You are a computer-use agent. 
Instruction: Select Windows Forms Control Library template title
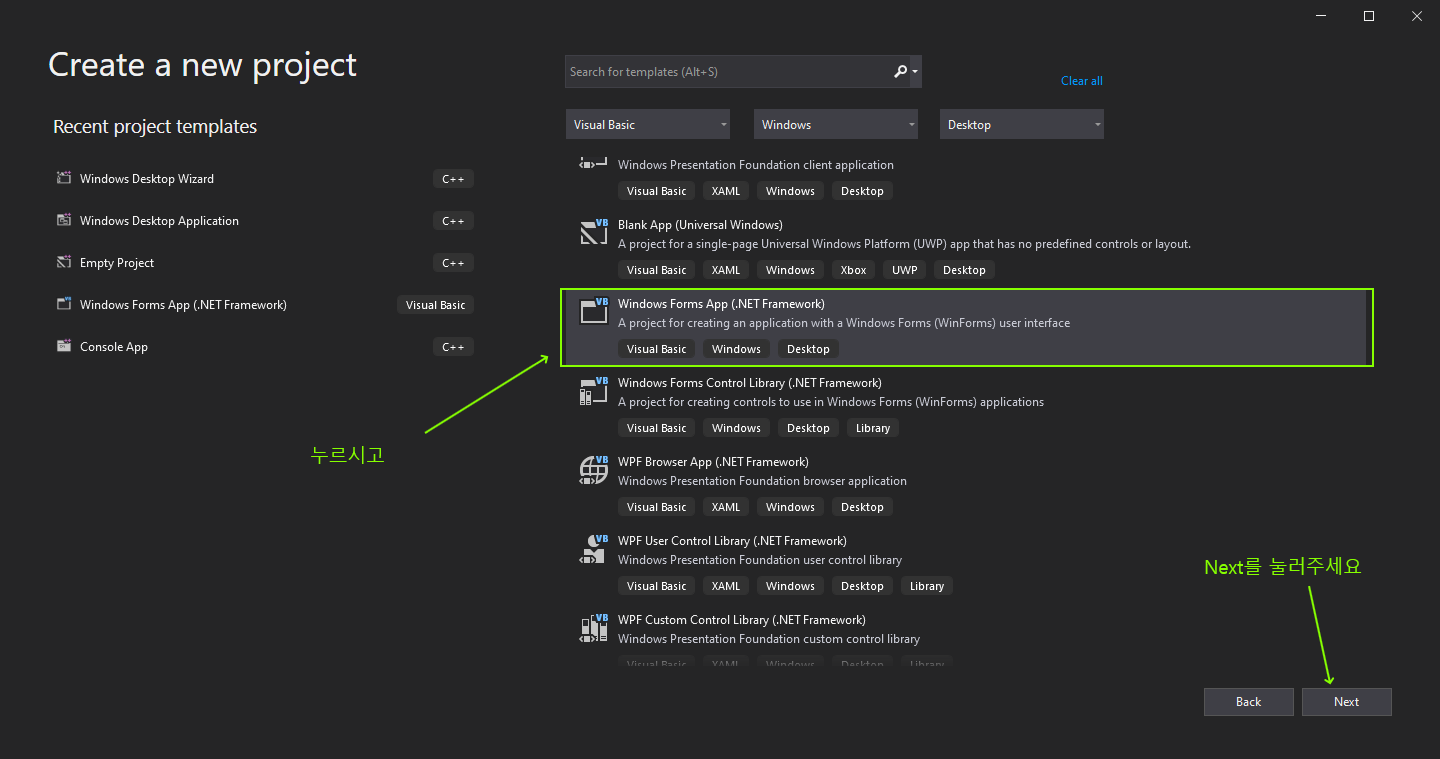pyautogui.click(x=750, y=383)
